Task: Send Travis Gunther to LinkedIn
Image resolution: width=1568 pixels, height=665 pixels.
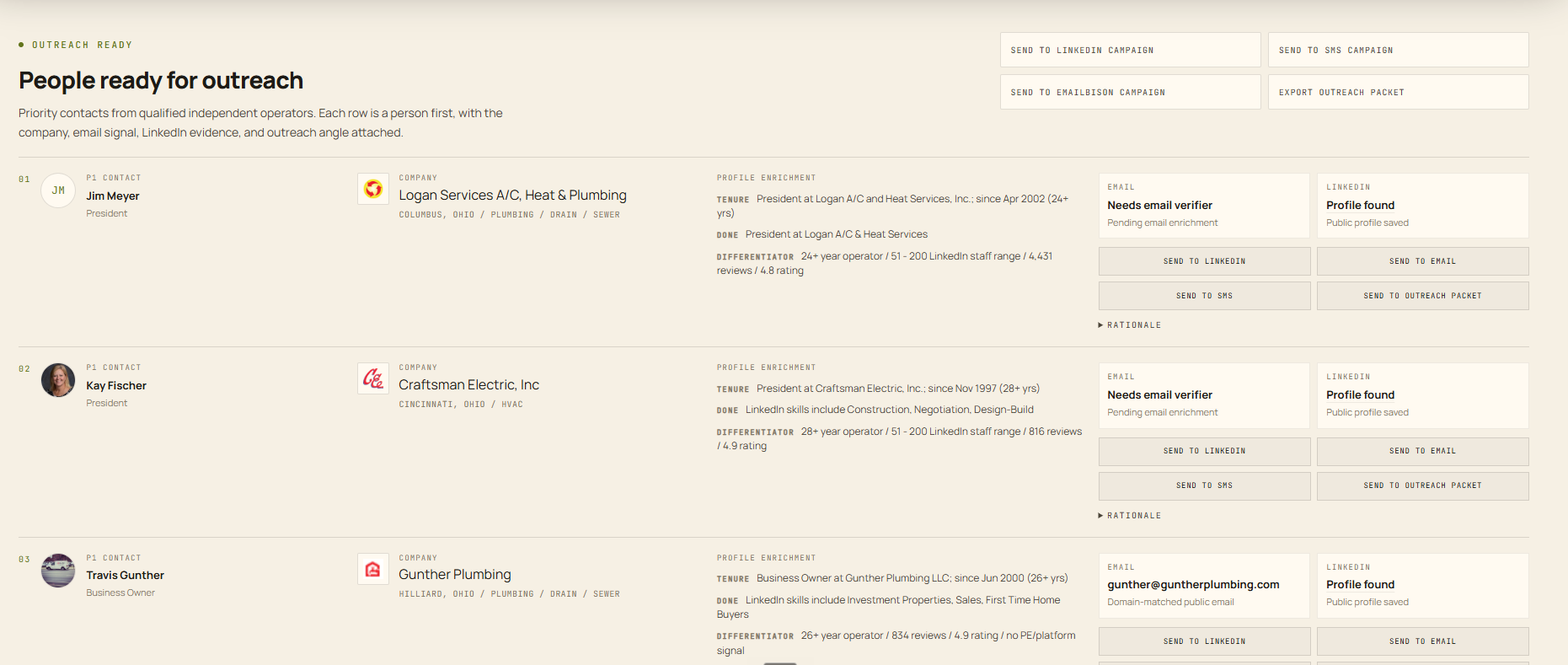Action: click(x=1204, y=641)
